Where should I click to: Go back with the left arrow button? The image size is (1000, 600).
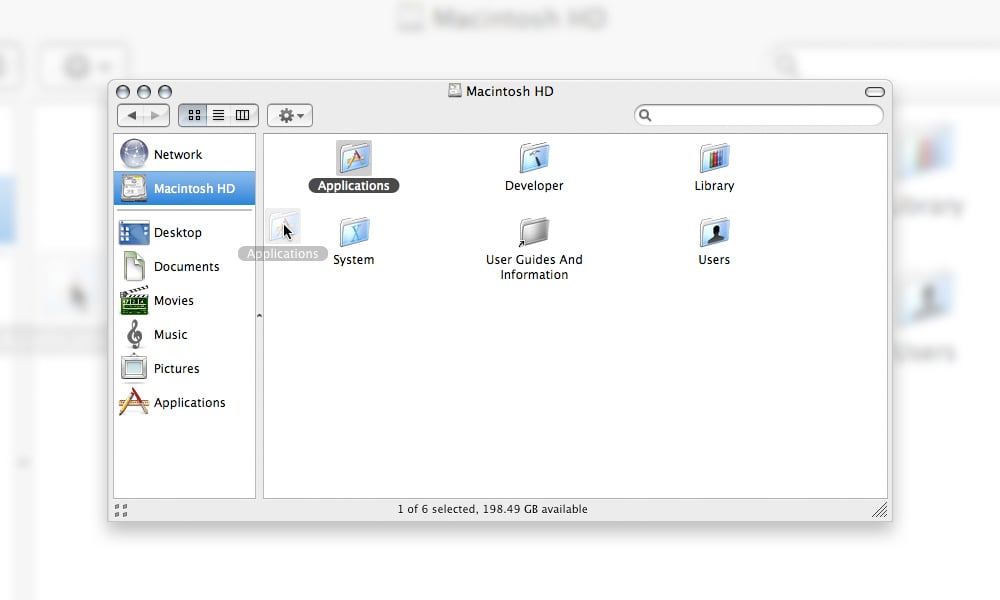[x=131, y=115]
